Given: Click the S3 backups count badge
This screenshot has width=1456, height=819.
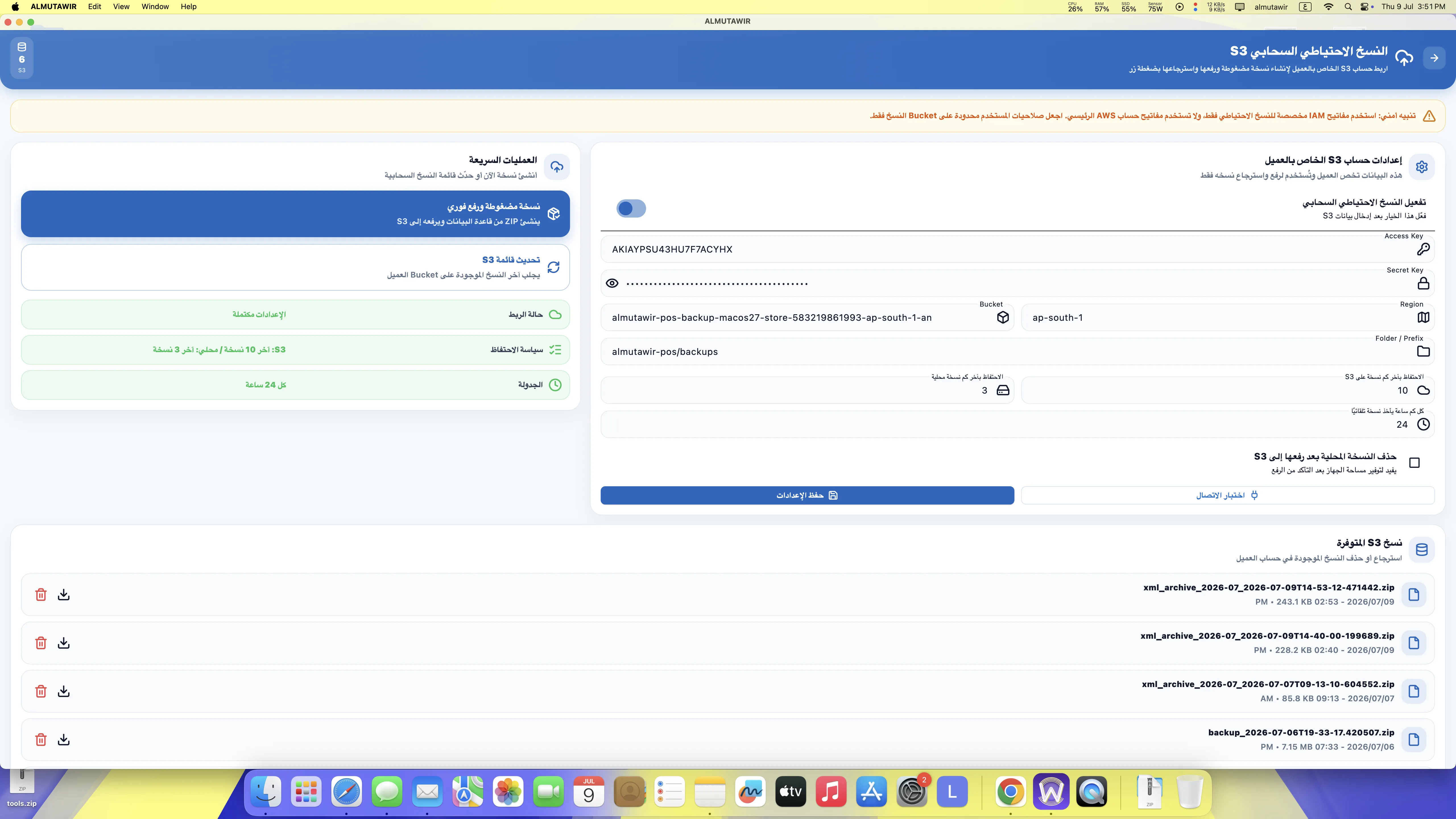Looking at the screenshot, I should pyautogui.click(x=22, y=58).
